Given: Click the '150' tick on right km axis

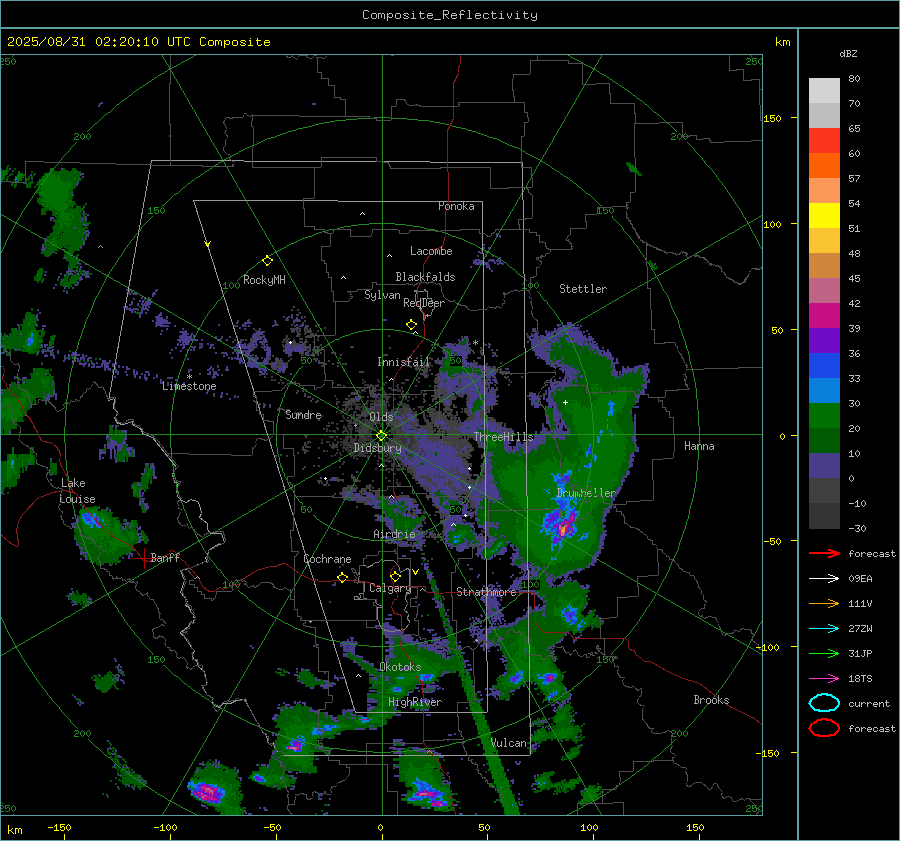Looking at the screenshot, I should point(773,118).
